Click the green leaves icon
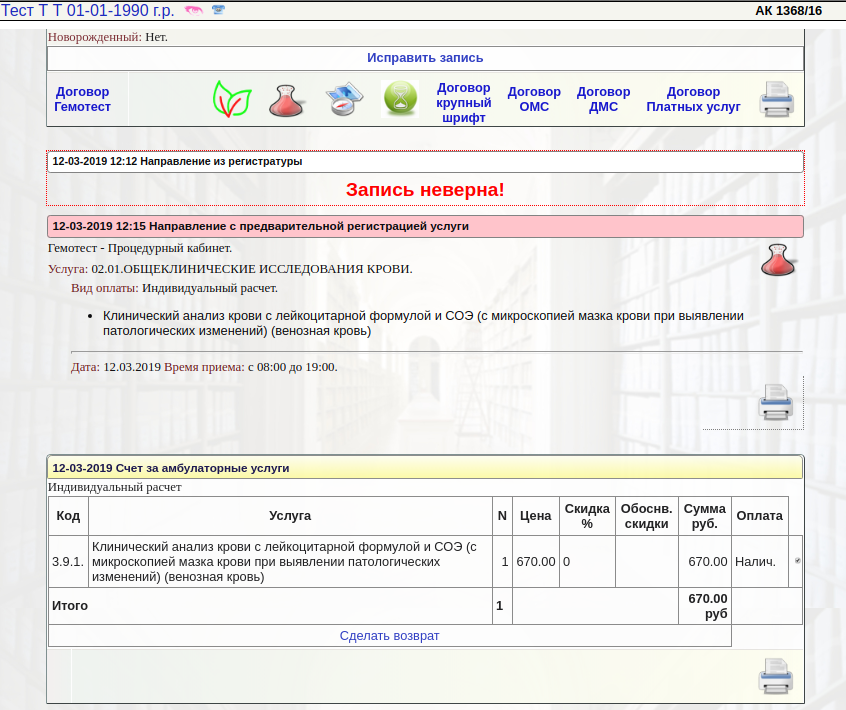The image size is (846, 710). [x=232, y=99]
